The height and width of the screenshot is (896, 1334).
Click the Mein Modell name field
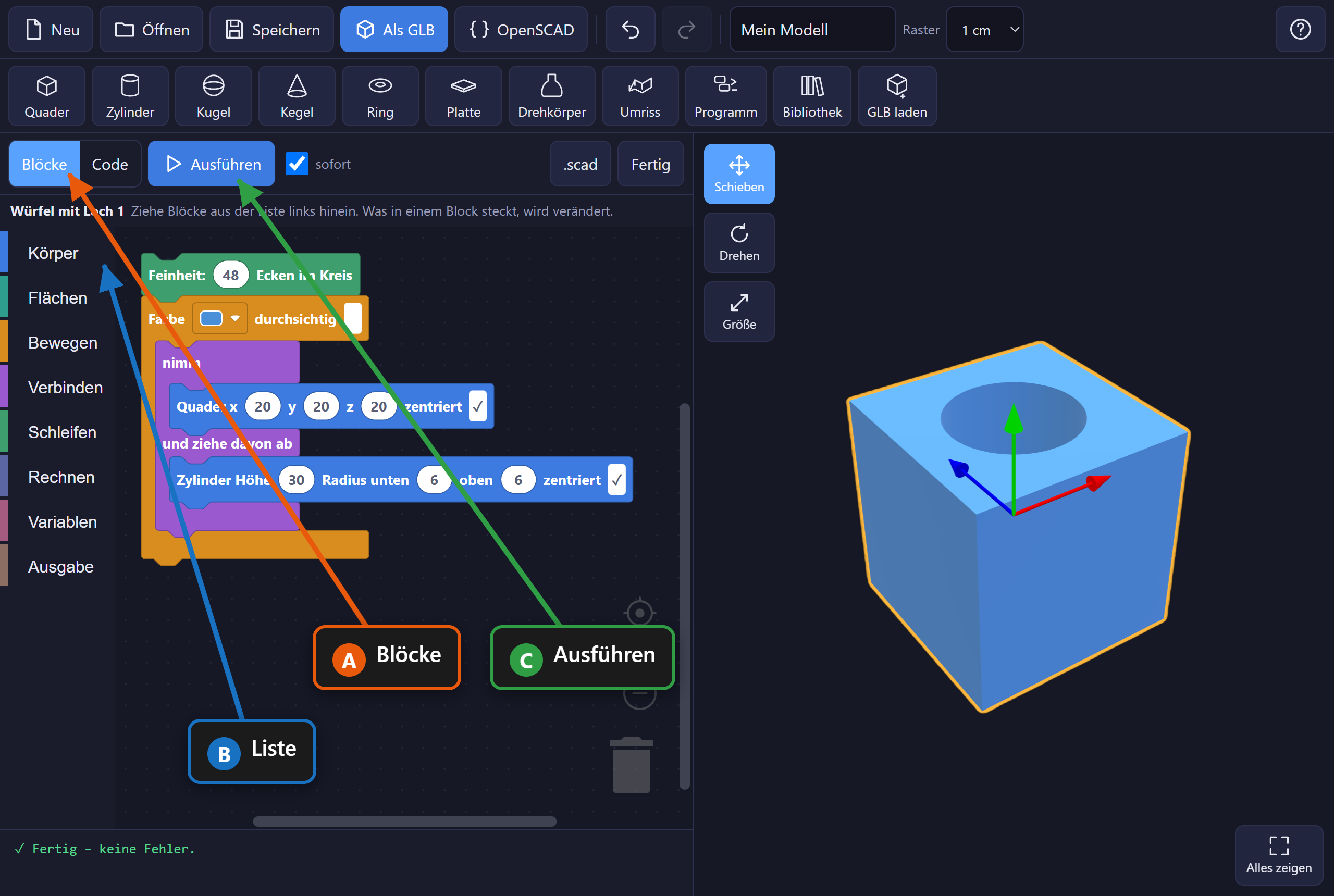[x=813, y=30]
